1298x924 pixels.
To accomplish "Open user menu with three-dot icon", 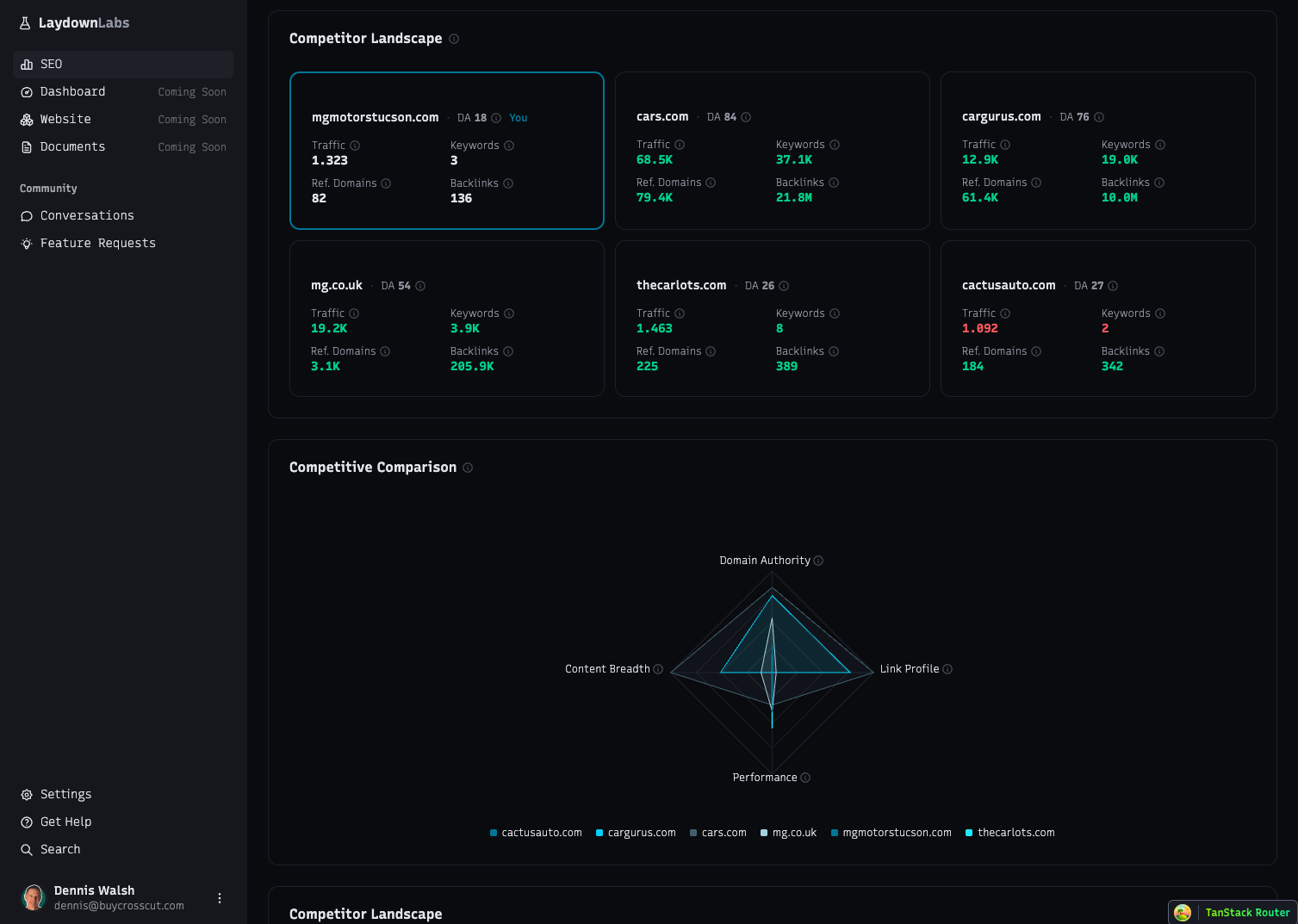I will pos(220,898).
